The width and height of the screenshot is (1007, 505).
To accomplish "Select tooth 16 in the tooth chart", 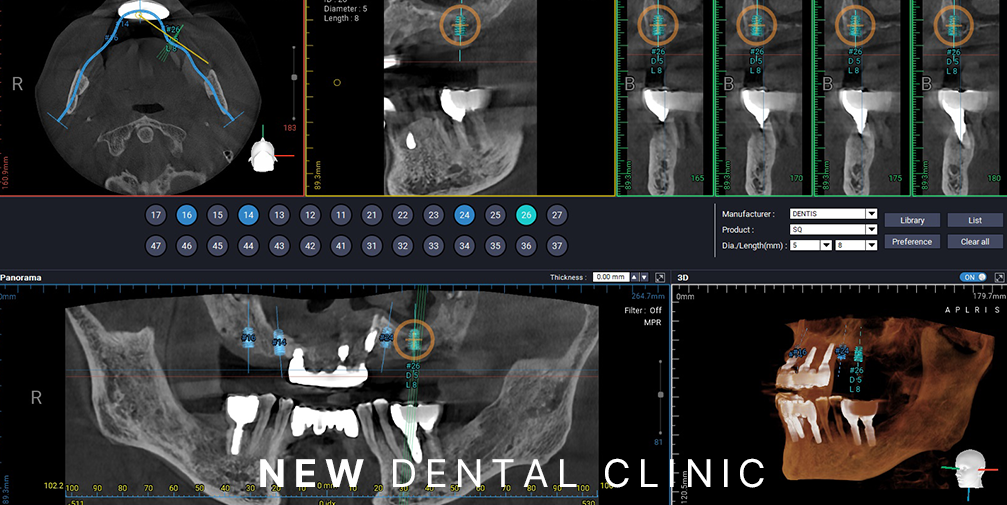I will [x=186, y=215].
